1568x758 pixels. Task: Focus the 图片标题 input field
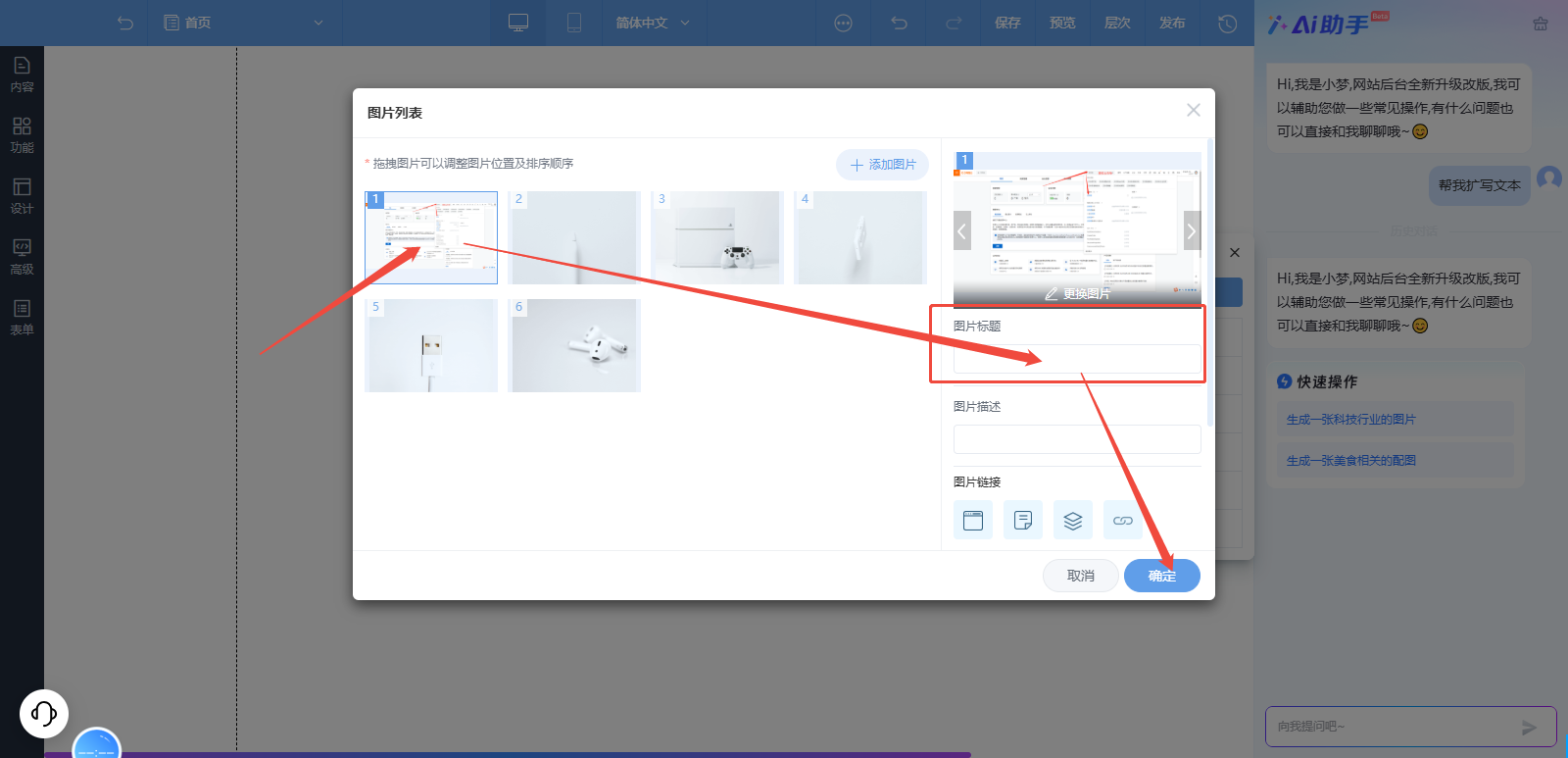click(1077, 359)
